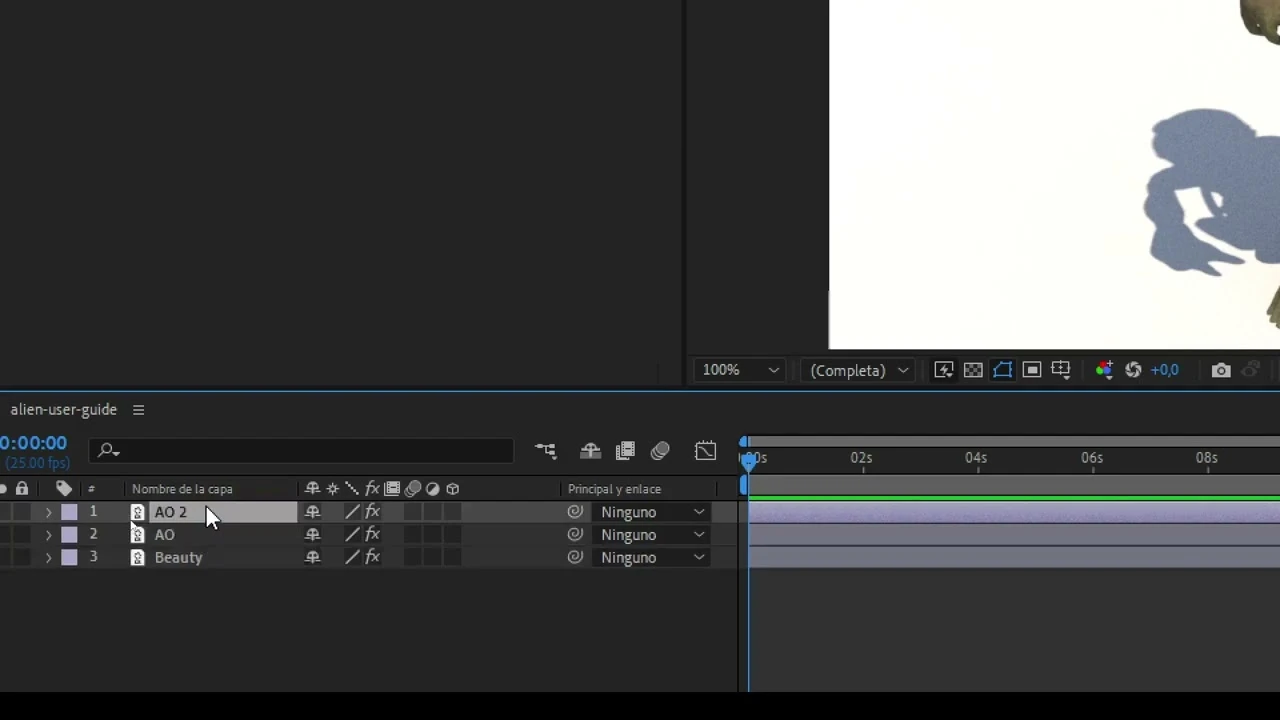
Task: Open parent dropdown for Beauty layer
Action: 653,558
